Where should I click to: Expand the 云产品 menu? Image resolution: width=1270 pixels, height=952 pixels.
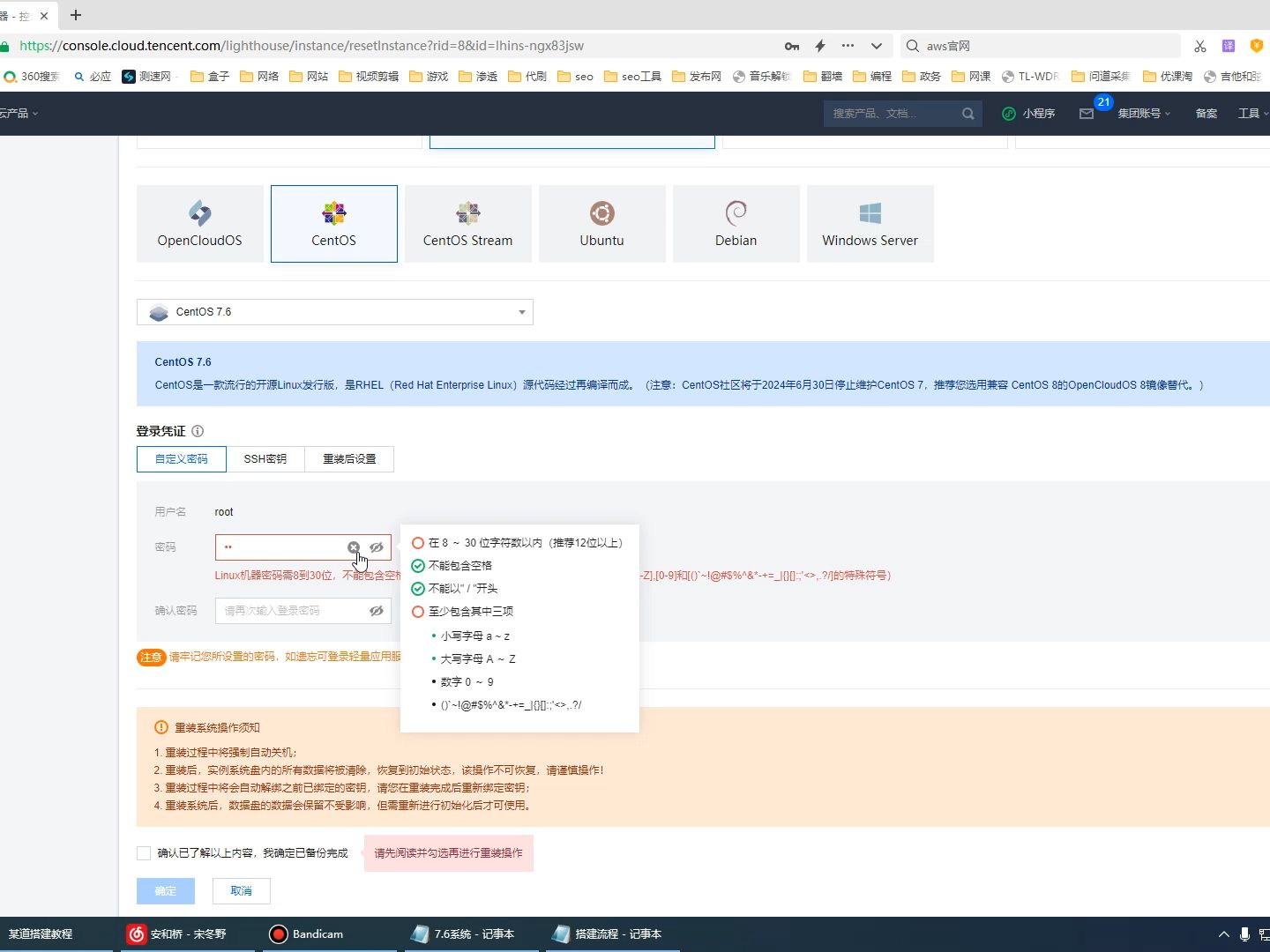coord(19,114)
